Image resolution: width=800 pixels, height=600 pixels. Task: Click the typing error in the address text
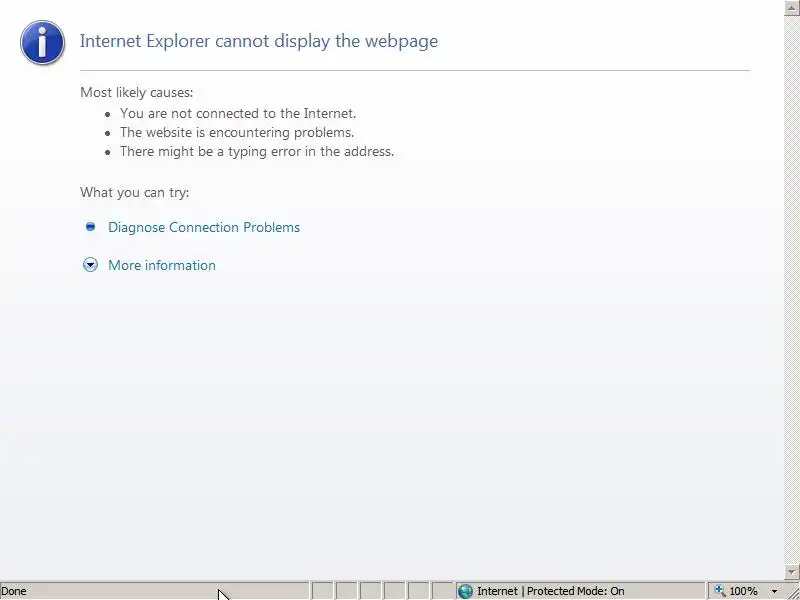(x=257, y=152)
